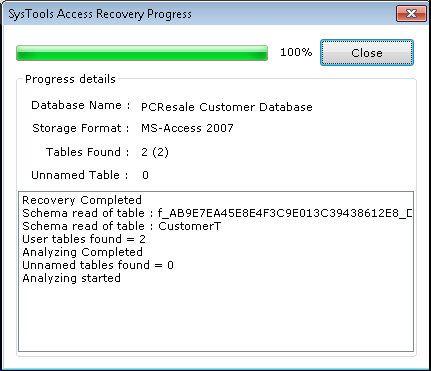Select the "Analyzing Completed" log line

(x=82, y=252)
